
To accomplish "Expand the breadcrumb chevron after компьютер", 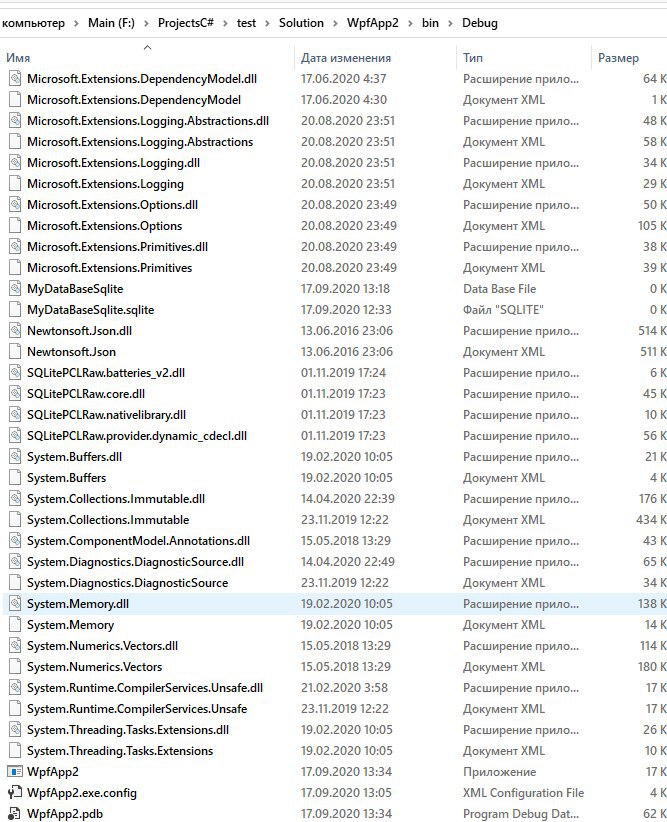I will [x=77, y=24].
